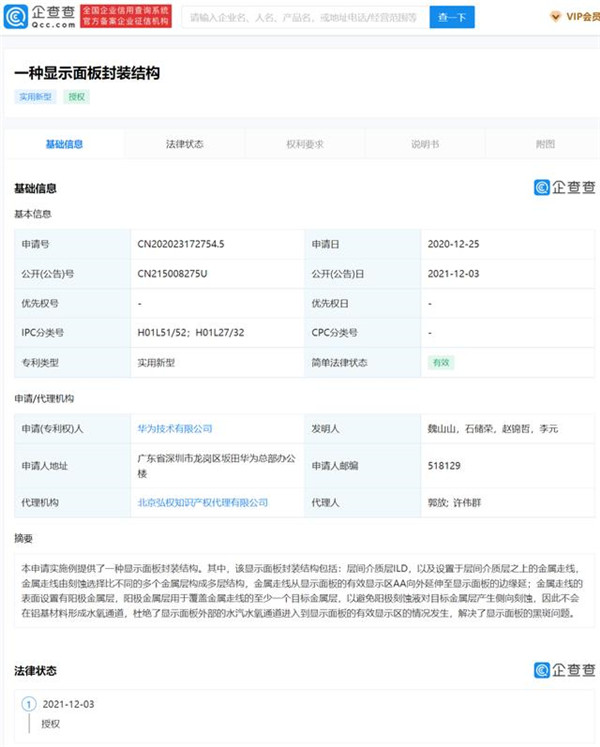Image resolution: width=600 pixels, height=747 pixels.
Task: Click the green 授权 tag under the title
Action: point(76,97)
